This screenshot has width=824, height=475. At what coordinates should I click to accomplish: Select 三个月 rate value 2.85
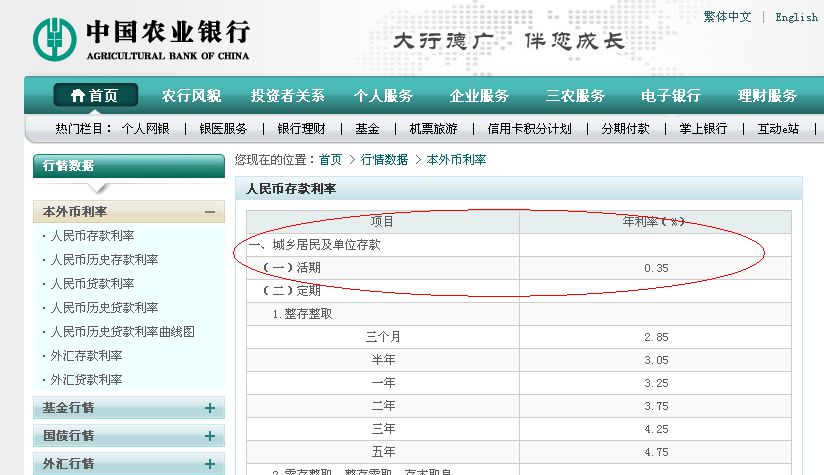pos(656,337)
